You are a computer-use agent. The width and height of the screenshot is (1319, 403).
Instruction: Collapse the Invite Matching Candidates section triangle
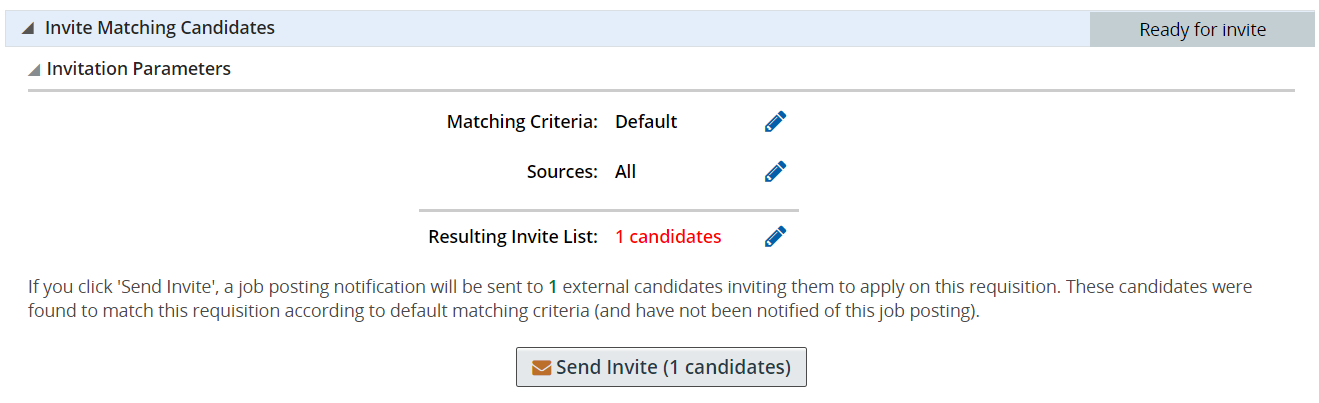[x=28, y=29]
